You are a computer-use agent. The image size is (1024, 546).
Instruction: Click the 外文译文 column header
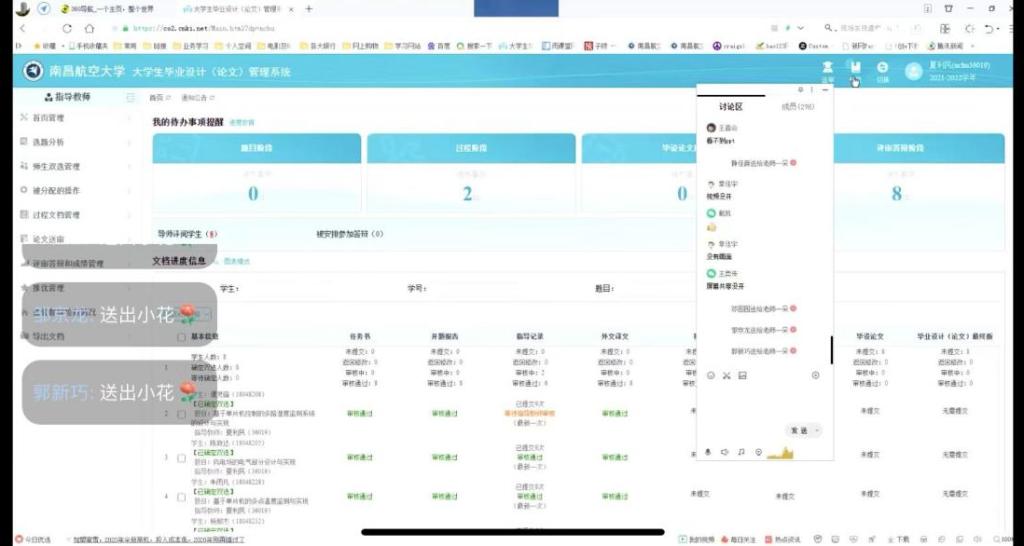click(615, 337)
